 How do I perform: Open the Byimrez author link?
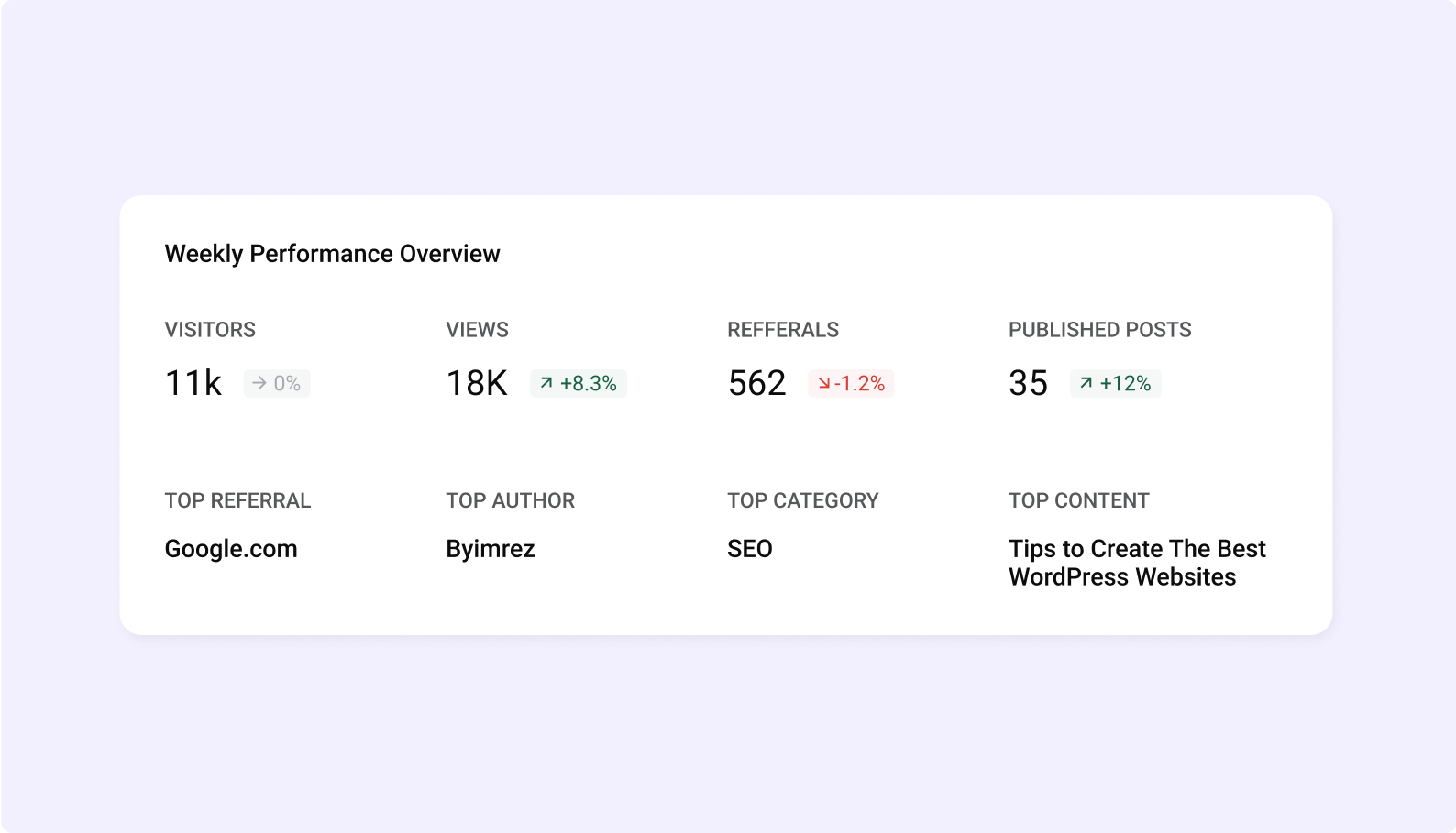[491, 549]
